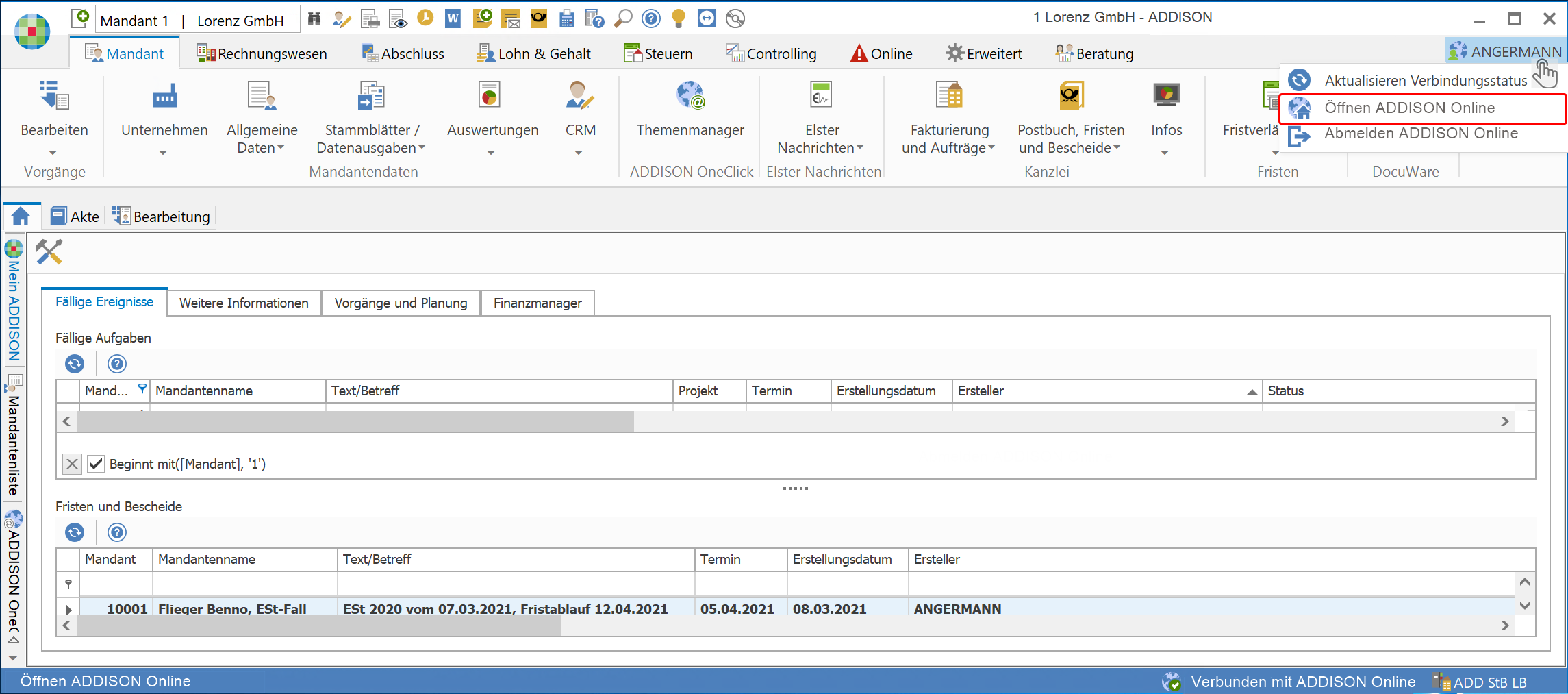This screenshot has width=1568, height=694.
Task: Open the Online ribbon tab
Action: (881, 53)
